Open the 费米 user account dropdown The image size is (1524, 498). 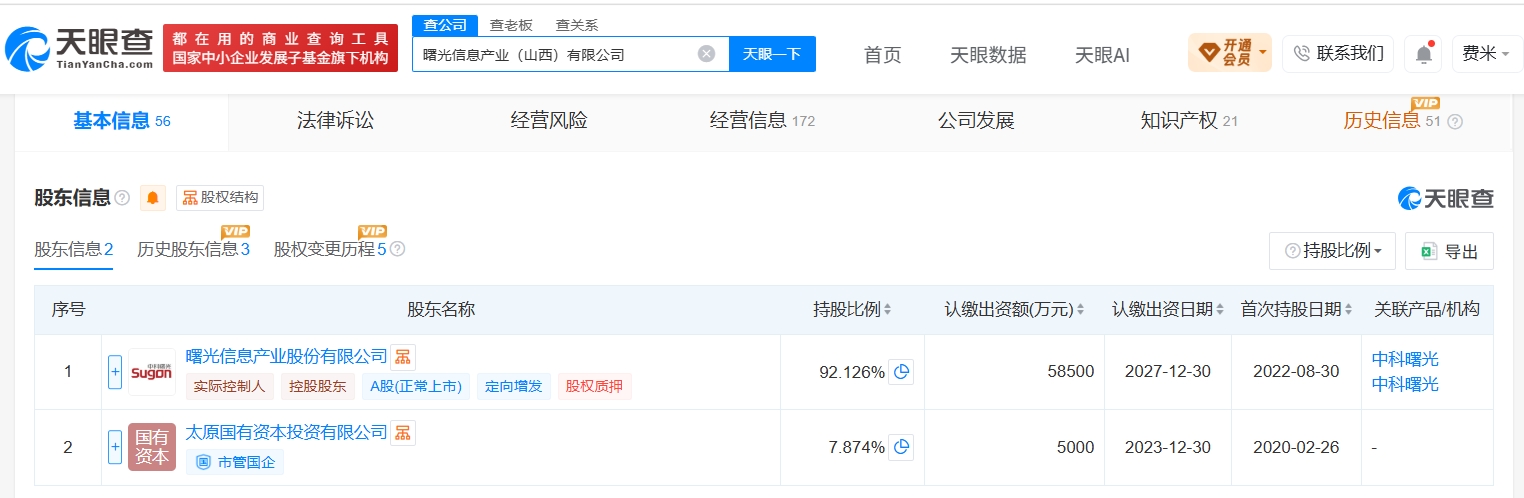tap(1486, 54)
